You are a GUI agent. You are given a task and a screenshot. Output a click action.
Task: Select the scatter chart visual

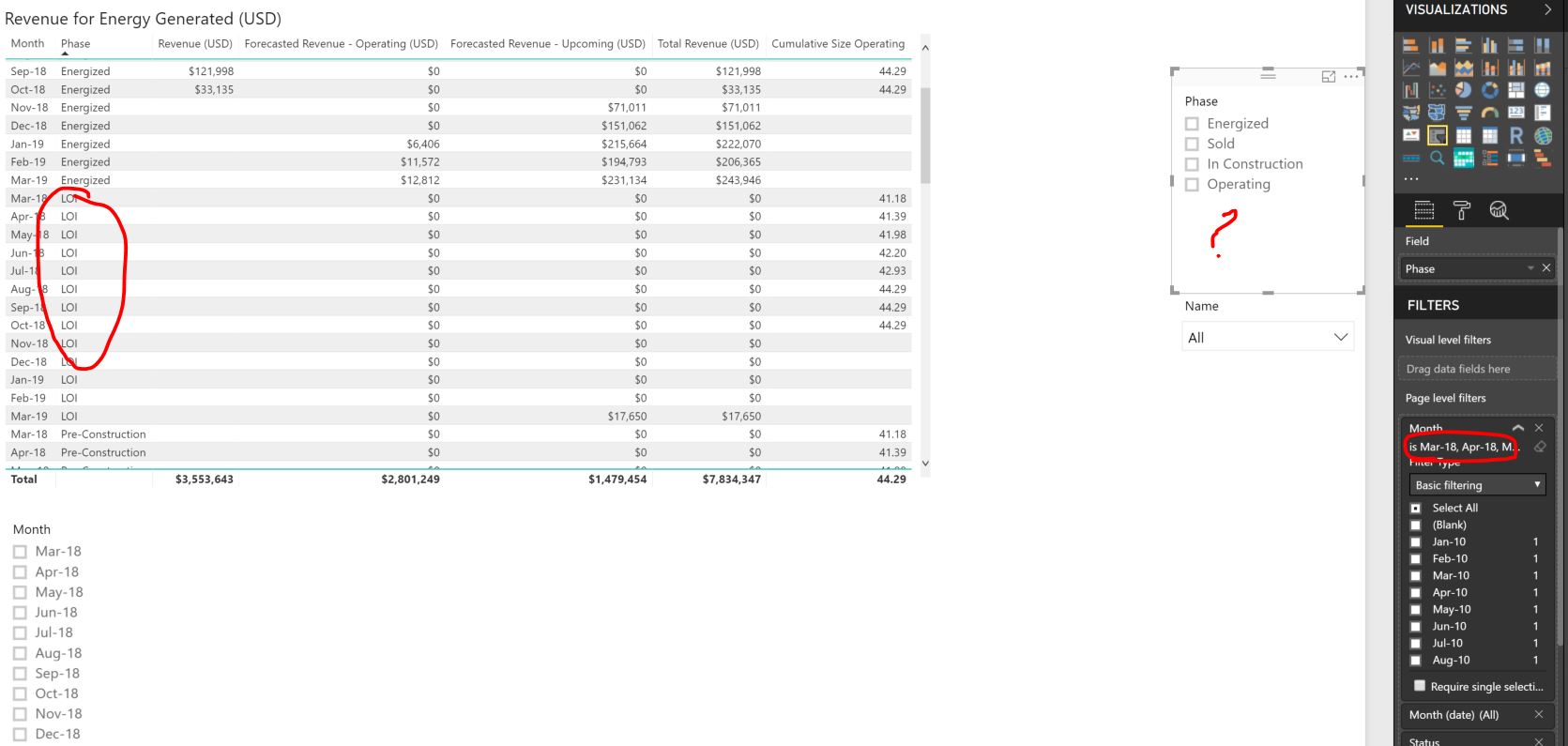(1437, 90)
